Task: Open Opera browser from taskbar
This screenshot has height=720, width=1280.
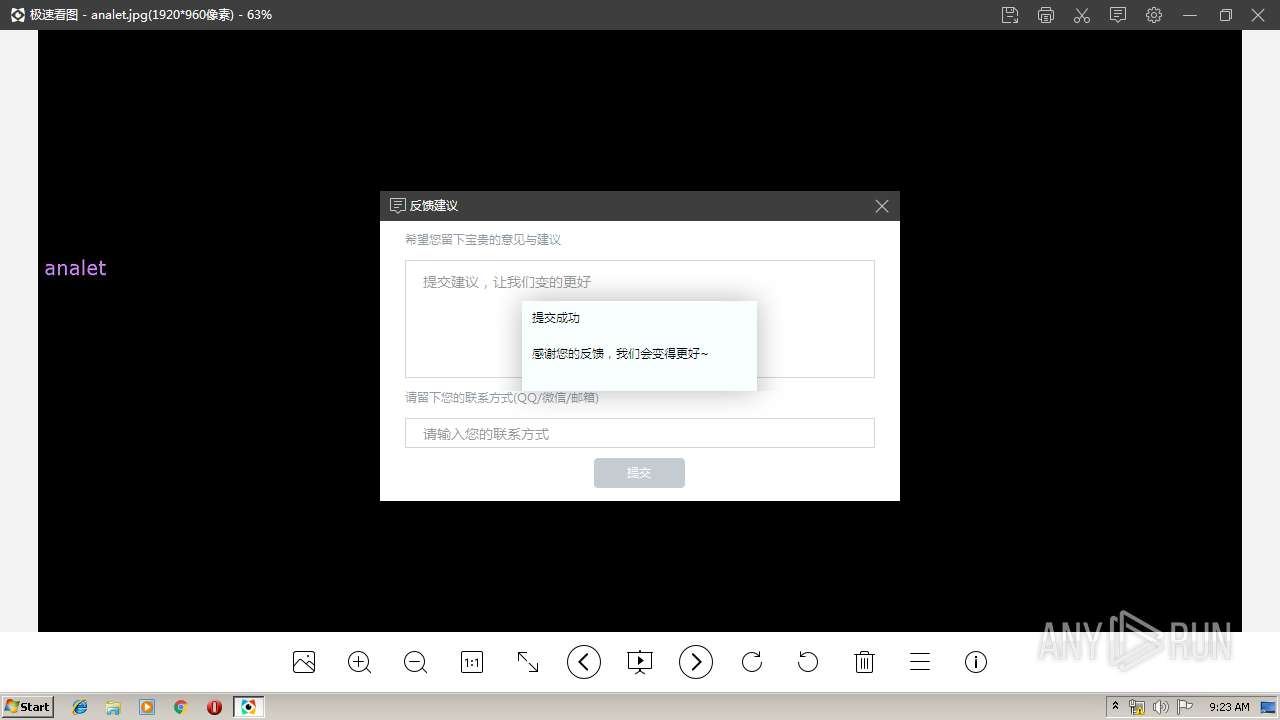Action: click(x=214, y=707)
